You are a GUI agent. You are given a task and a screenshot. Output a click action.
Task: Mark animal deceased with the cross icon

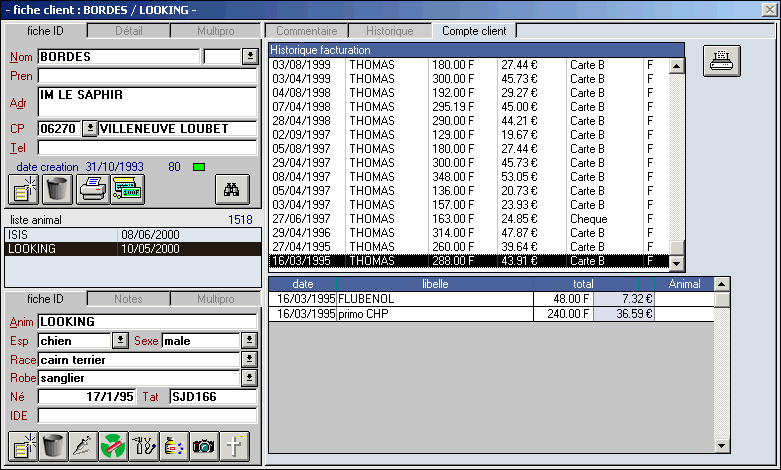click(x=234, y=446)
